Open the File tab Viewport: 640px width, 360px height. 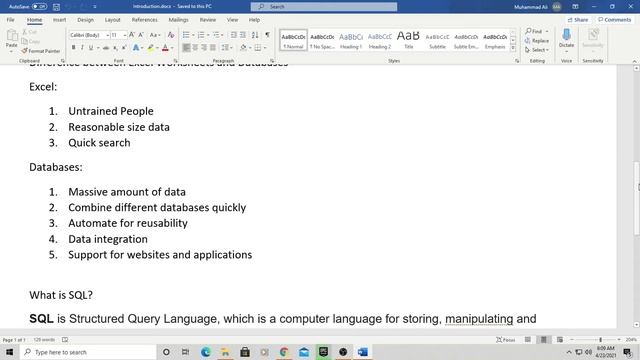pyautogui.click(x=10, y=20)
